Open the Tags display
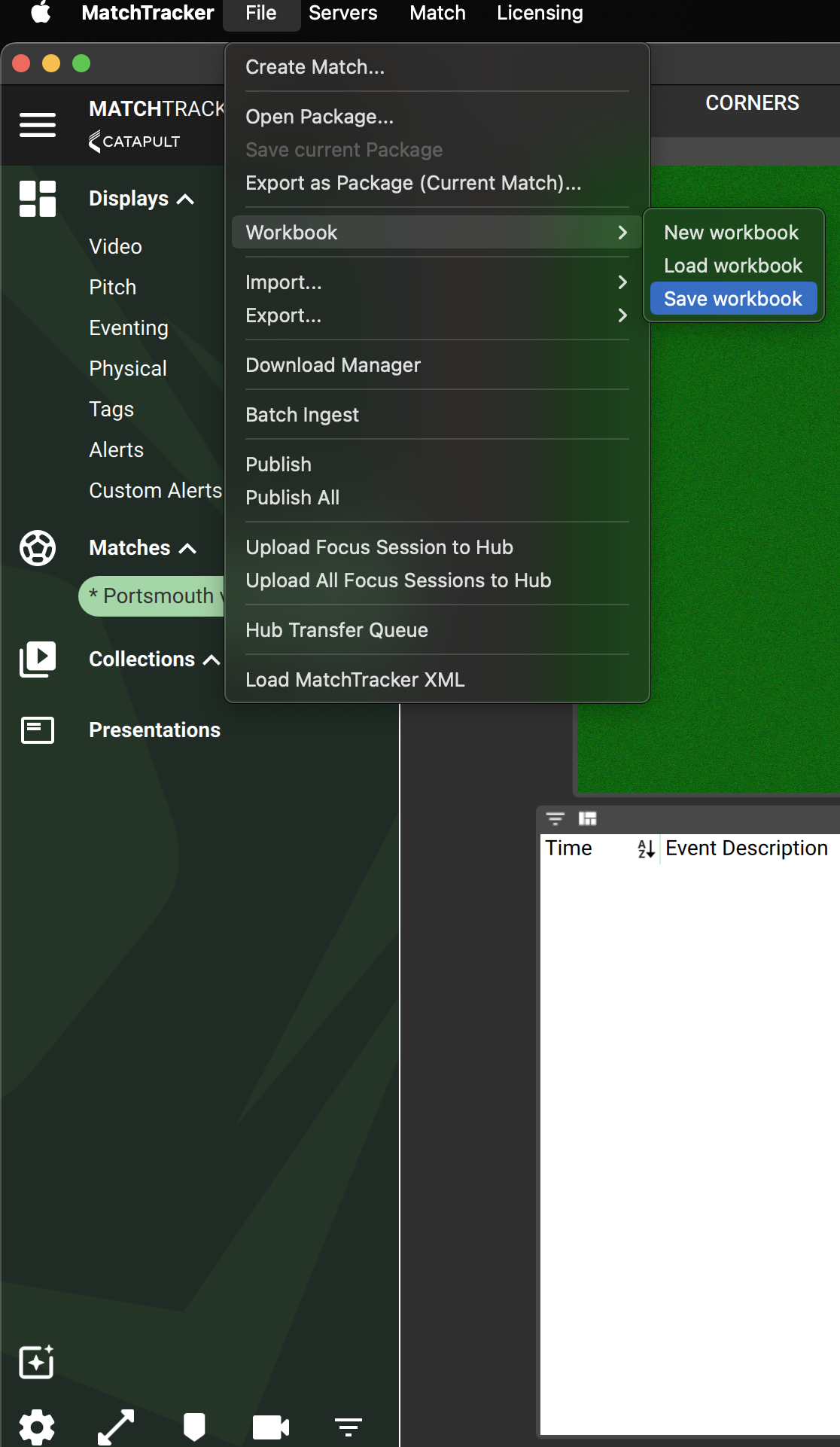Viewport: 840px width, 1447px height. pyautogui.click(x=111, y=410)
